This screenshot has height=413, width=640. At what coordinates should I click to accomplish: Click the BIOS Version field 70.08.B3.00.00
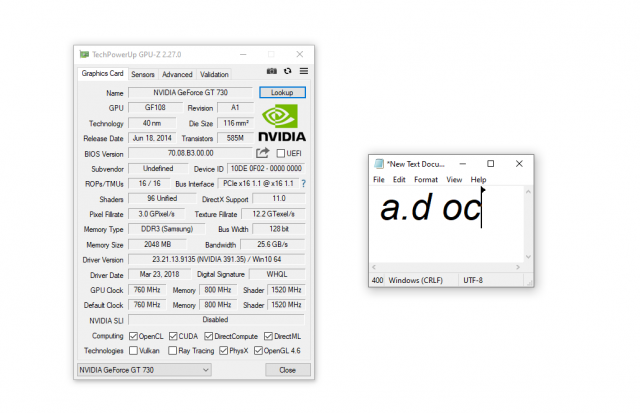[191, 153]
